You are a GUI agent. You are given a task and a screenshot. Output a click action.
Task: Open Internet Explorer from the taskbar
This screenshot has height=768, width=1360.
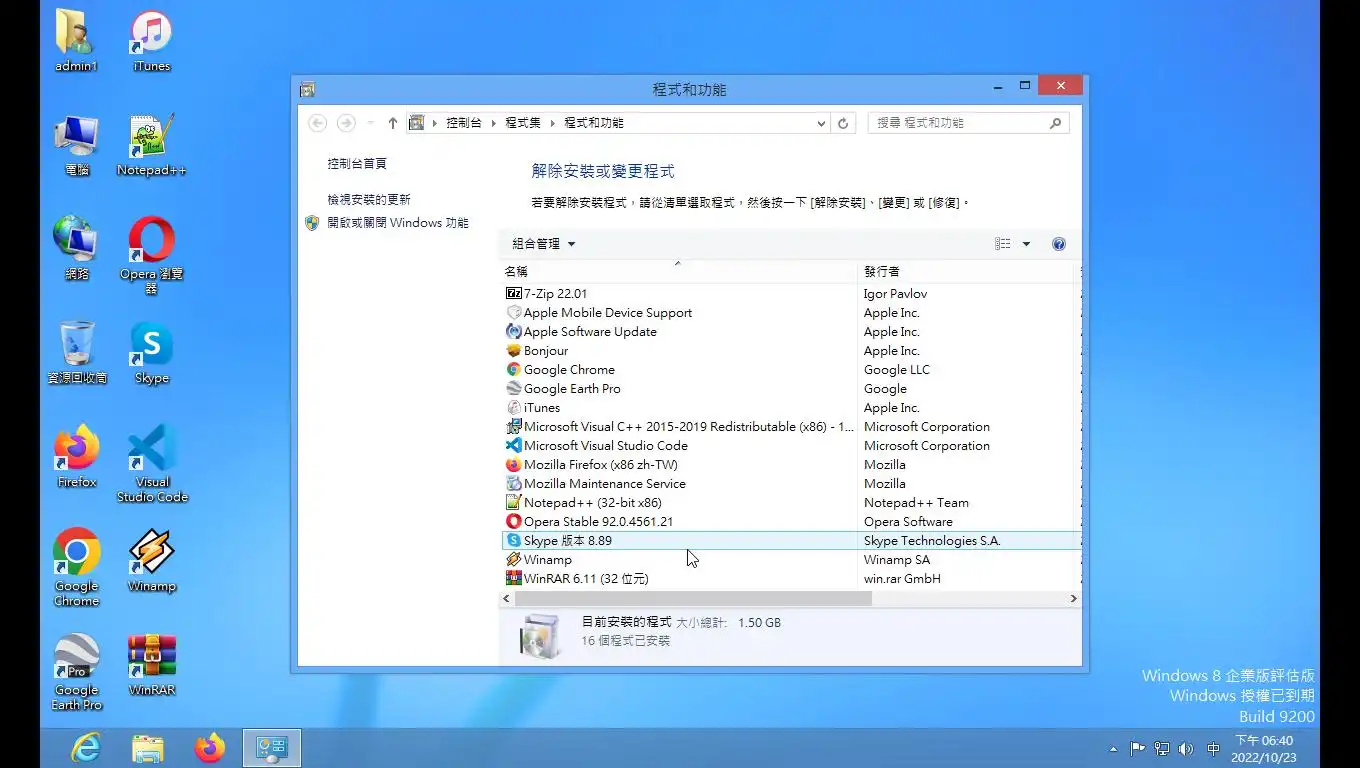point(86,747)
